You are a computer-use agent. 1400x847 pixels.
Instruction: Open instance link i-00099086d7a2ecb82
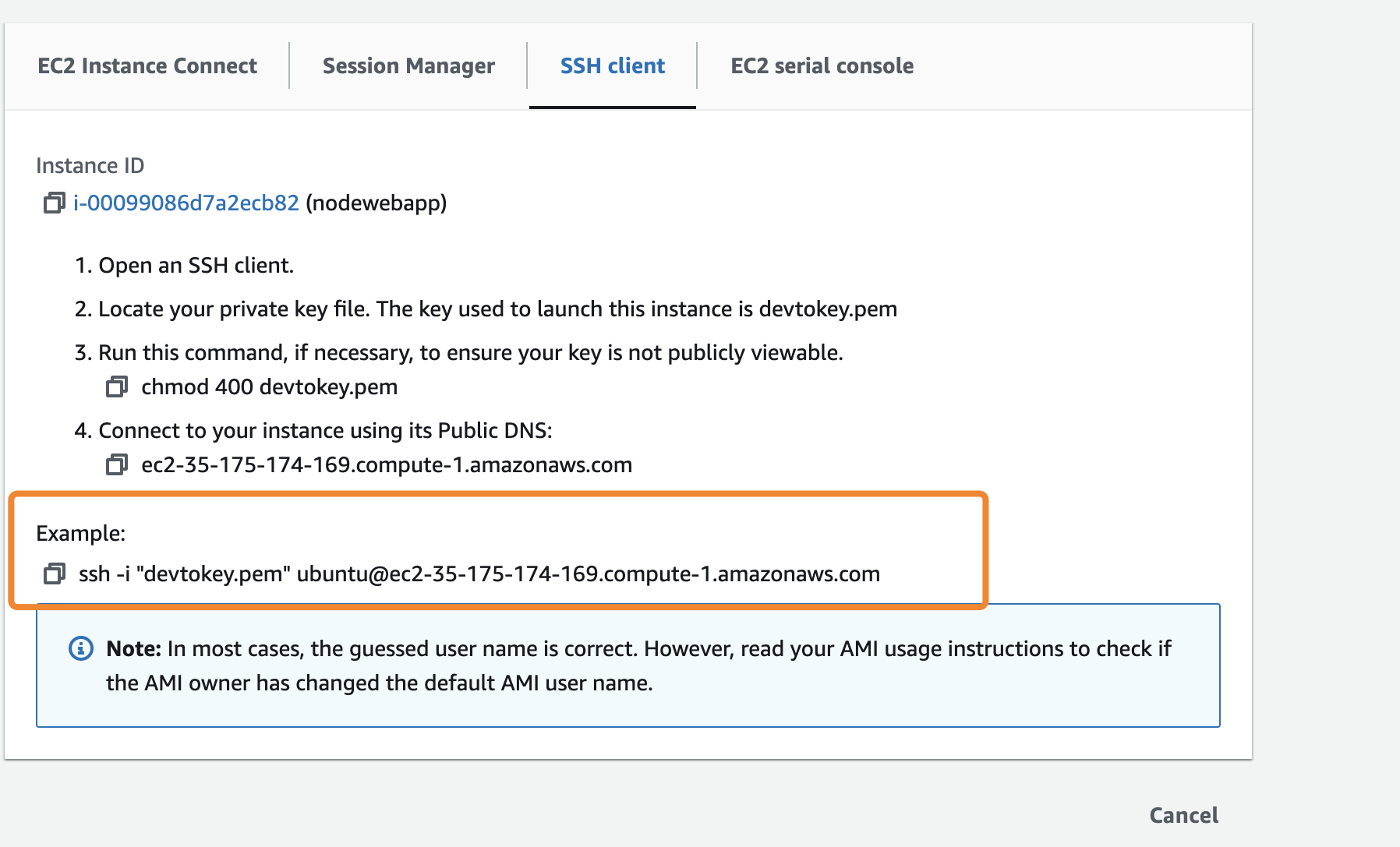point(186,203)
